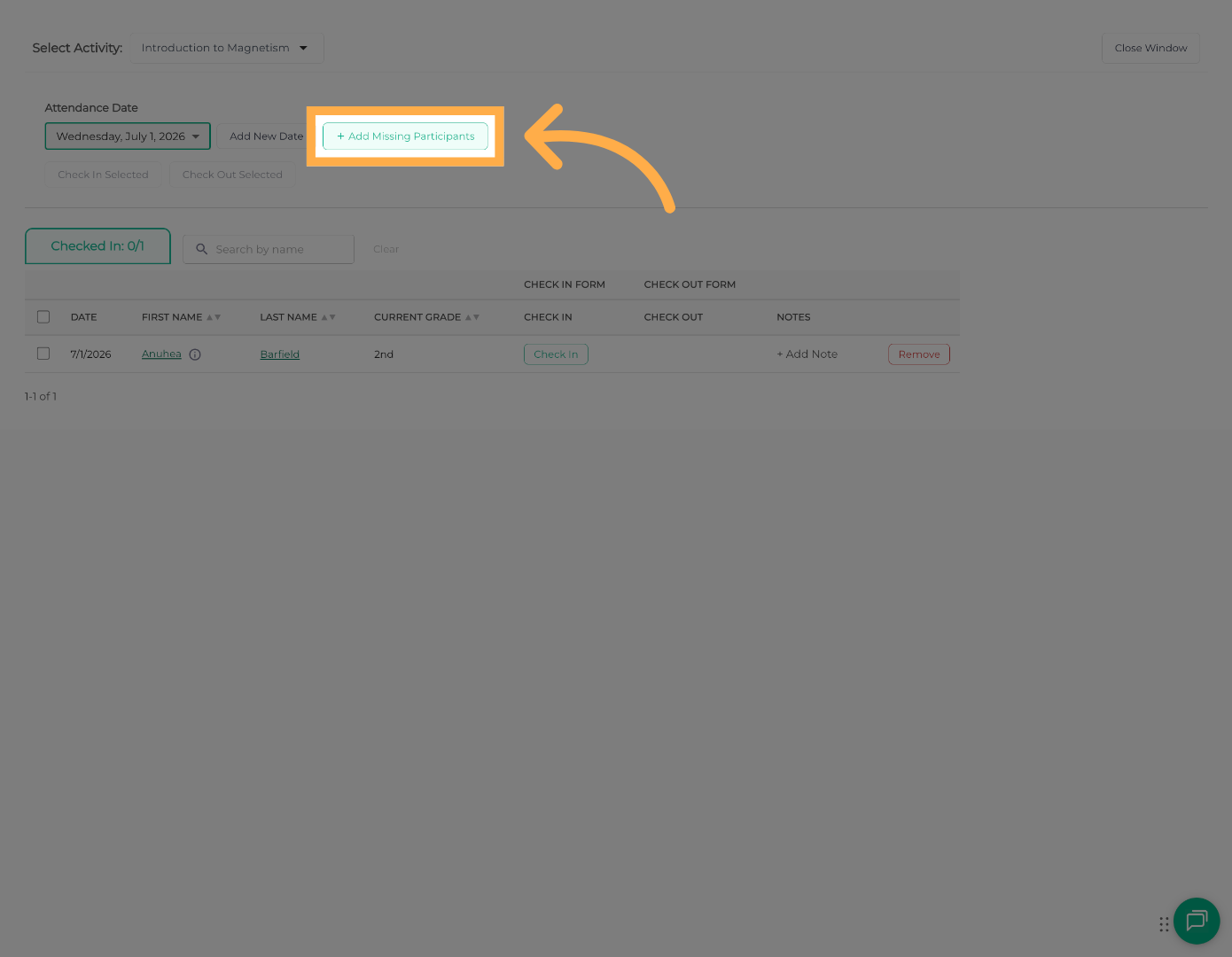Click Check In Selected button
This screenshot has width=1232, height=957.
pyautogui.click(x=103, y=175)
